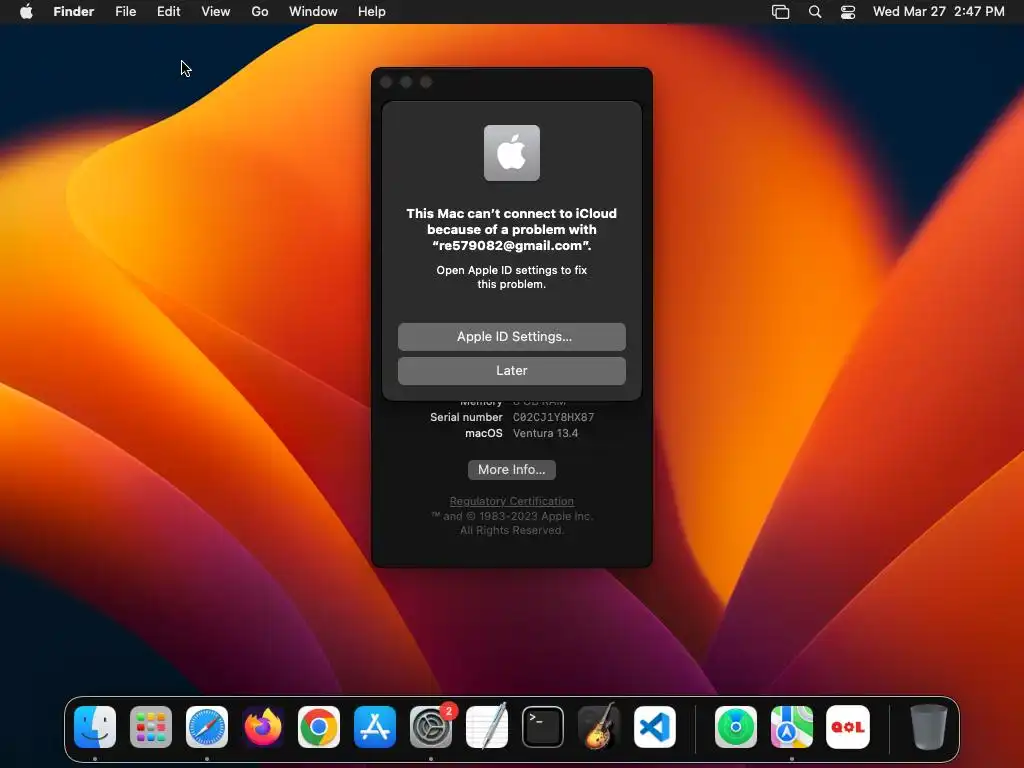
Task: Open Launchpad in the Dock
Action: pos(151,727)
